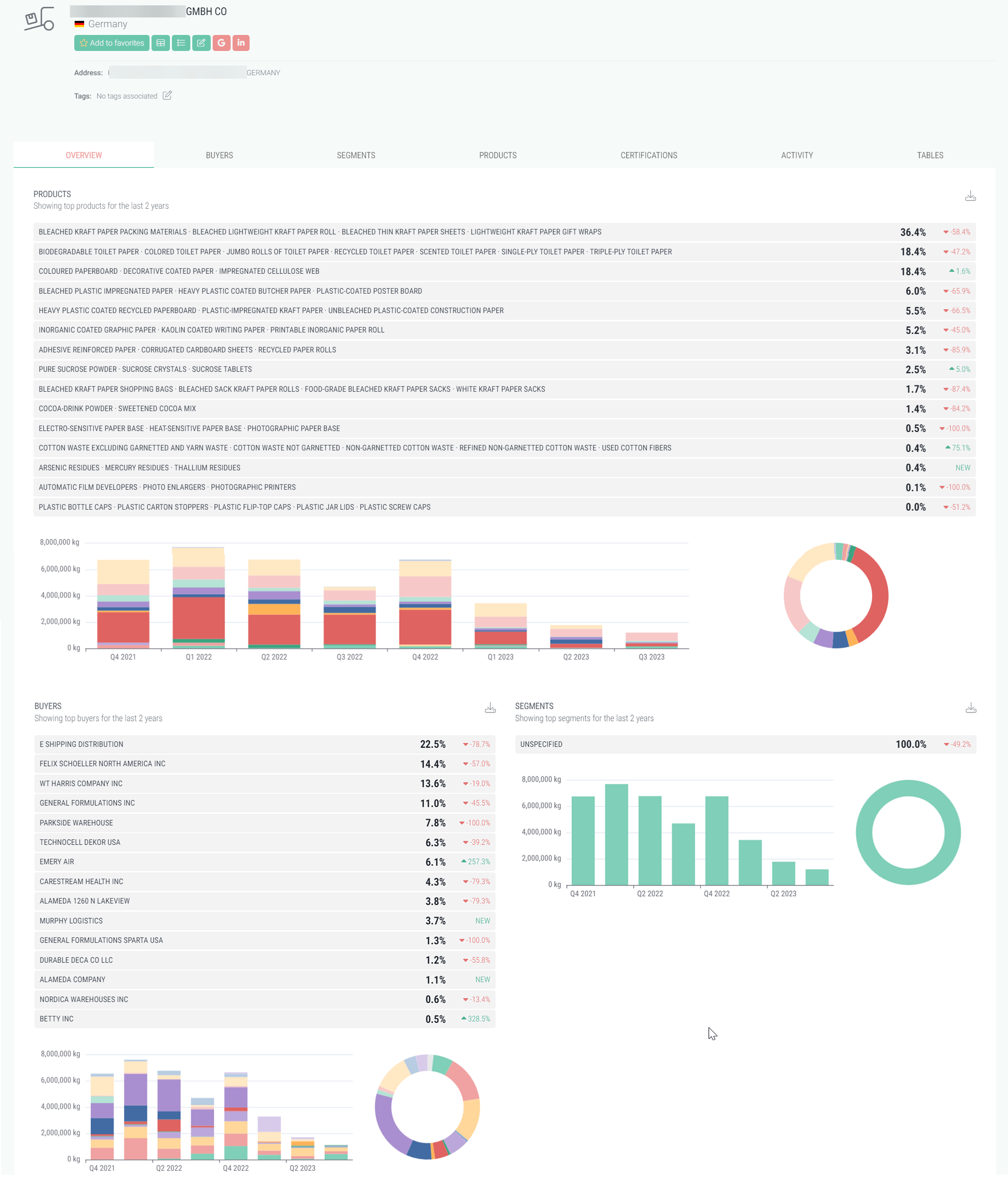Go to the Activity tab
Viewport: 1008px width, 1196px height.
797,155
